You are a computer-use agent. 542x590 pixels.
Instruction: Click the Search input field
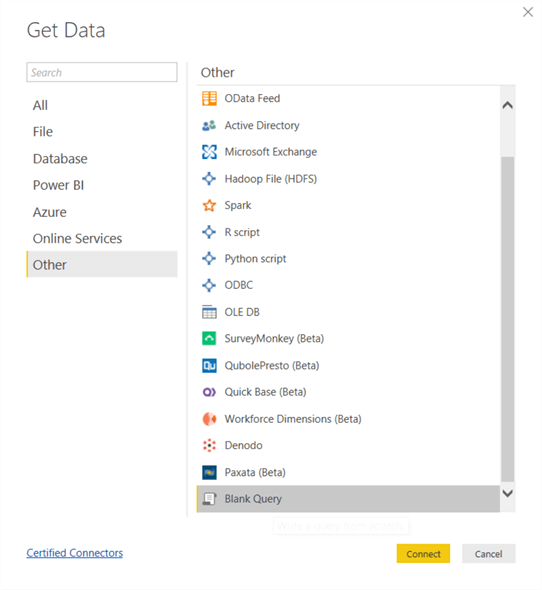click(102, 72)
